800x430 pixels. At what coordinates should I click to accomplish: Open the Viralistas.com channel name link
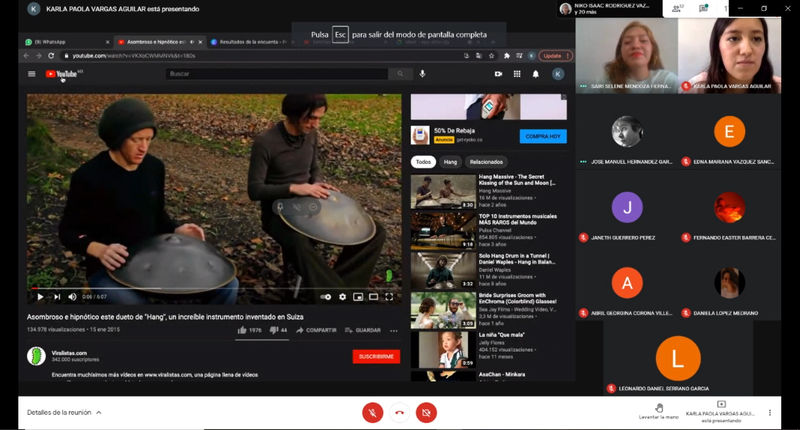pyautogui.click(x=69, y=353)
